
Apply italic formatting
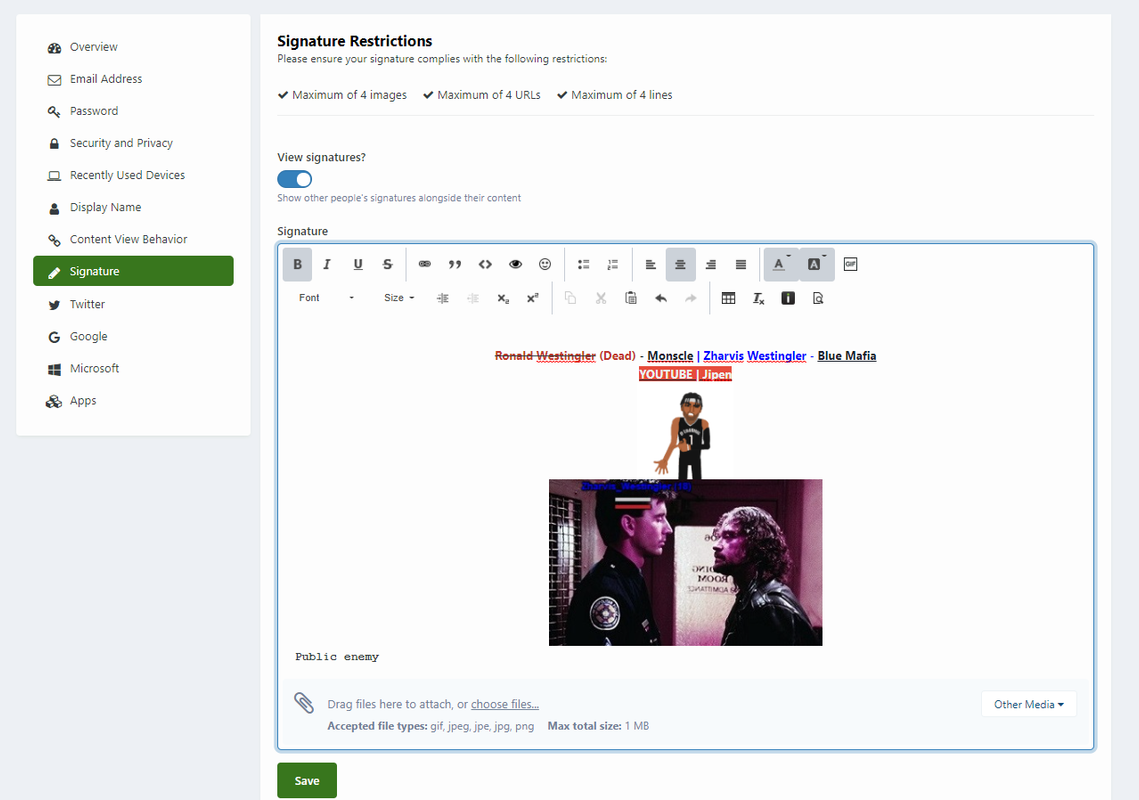tap(327, 264)
